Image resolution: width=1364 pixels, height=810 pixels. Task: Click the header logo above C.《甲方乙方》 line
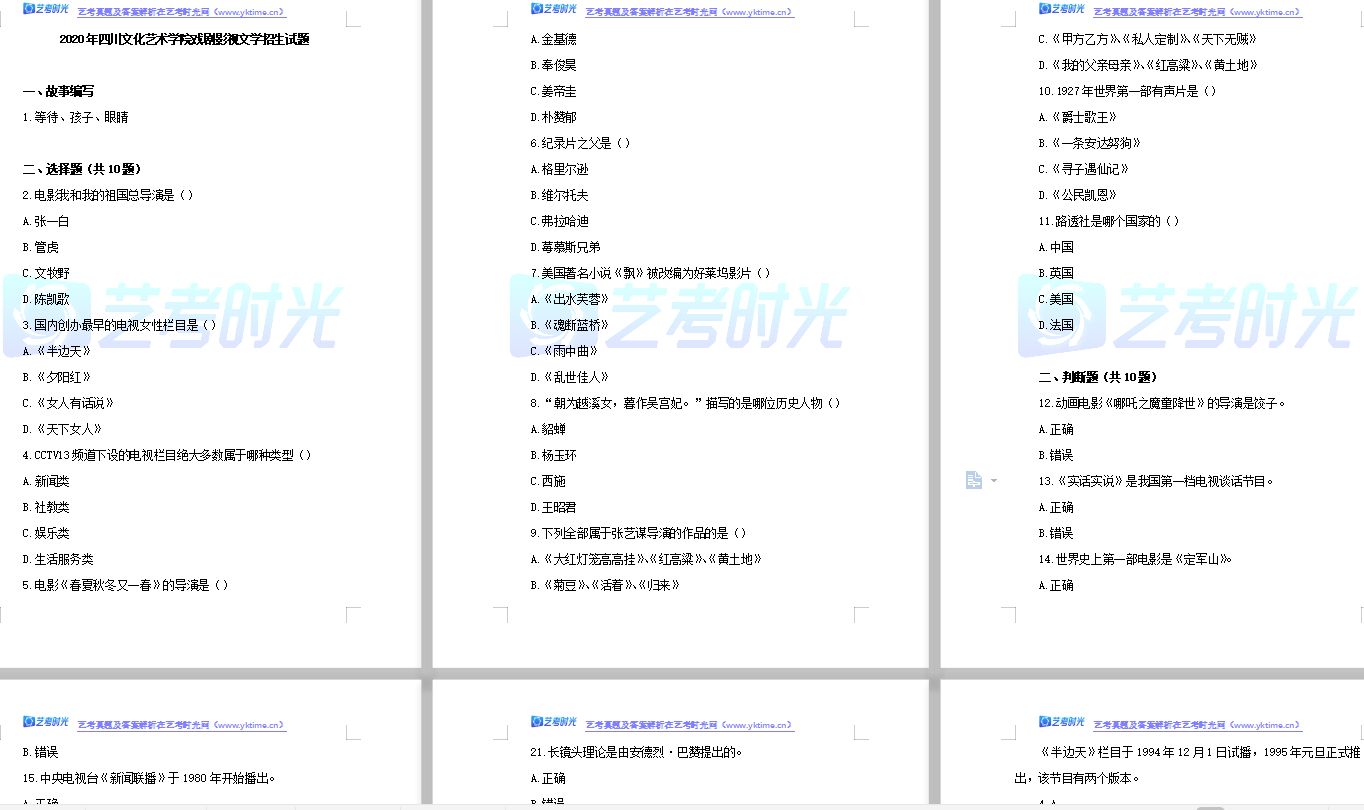1061,10
